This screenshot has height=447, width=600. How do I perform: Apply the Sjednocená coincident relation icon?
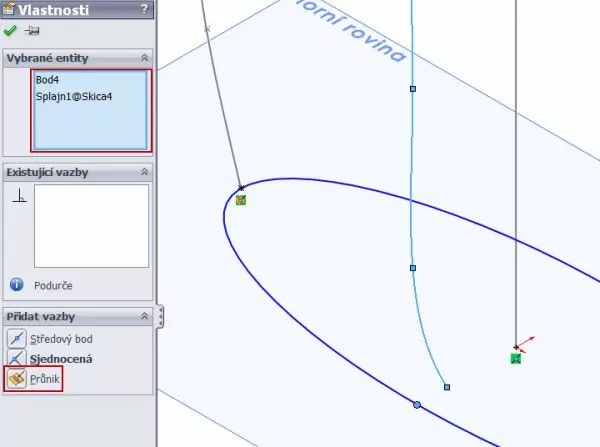[x=16, y=358]
